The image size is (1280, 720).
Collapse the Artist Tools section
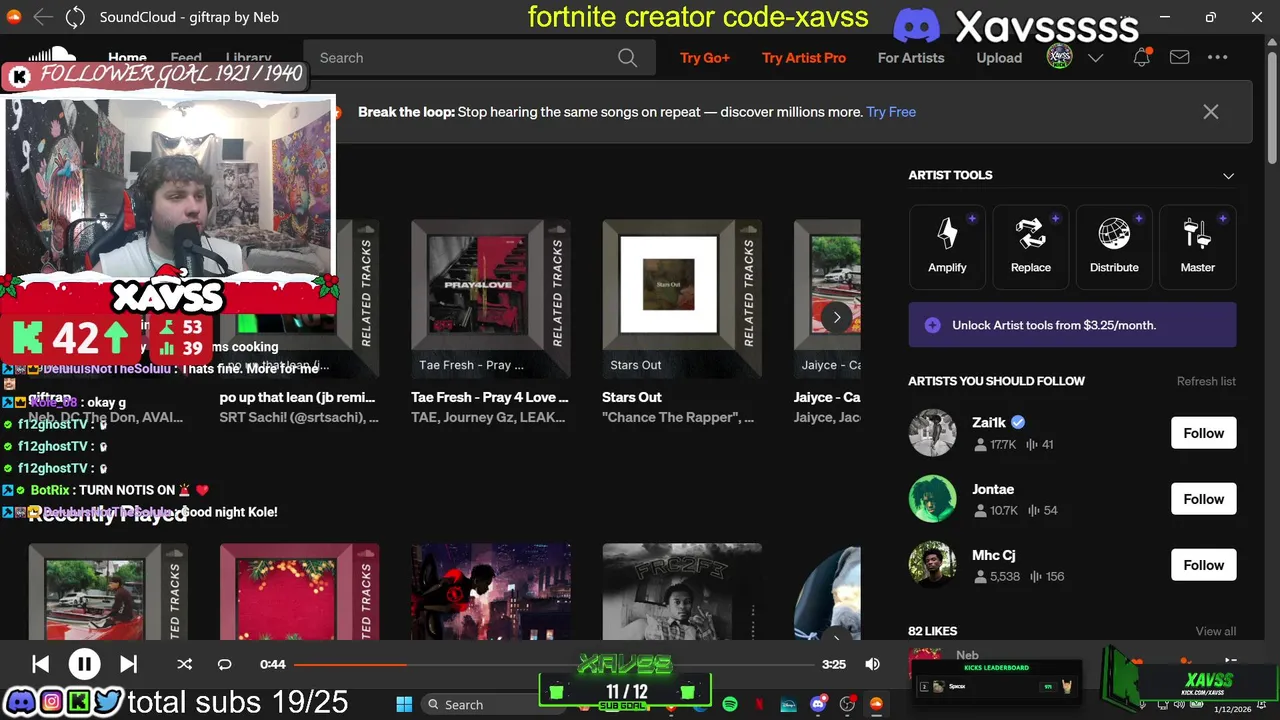coord(1228,176)
